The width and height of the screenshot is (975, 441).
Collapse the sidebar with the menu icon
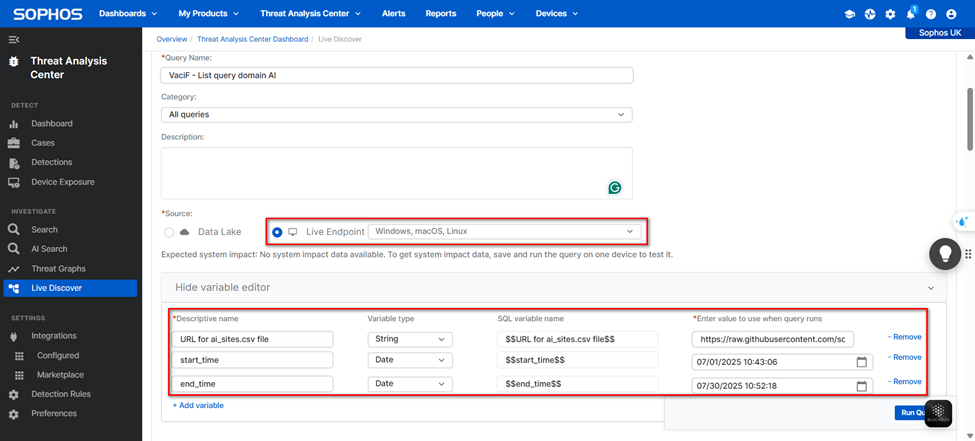click(x=13, y=39)
